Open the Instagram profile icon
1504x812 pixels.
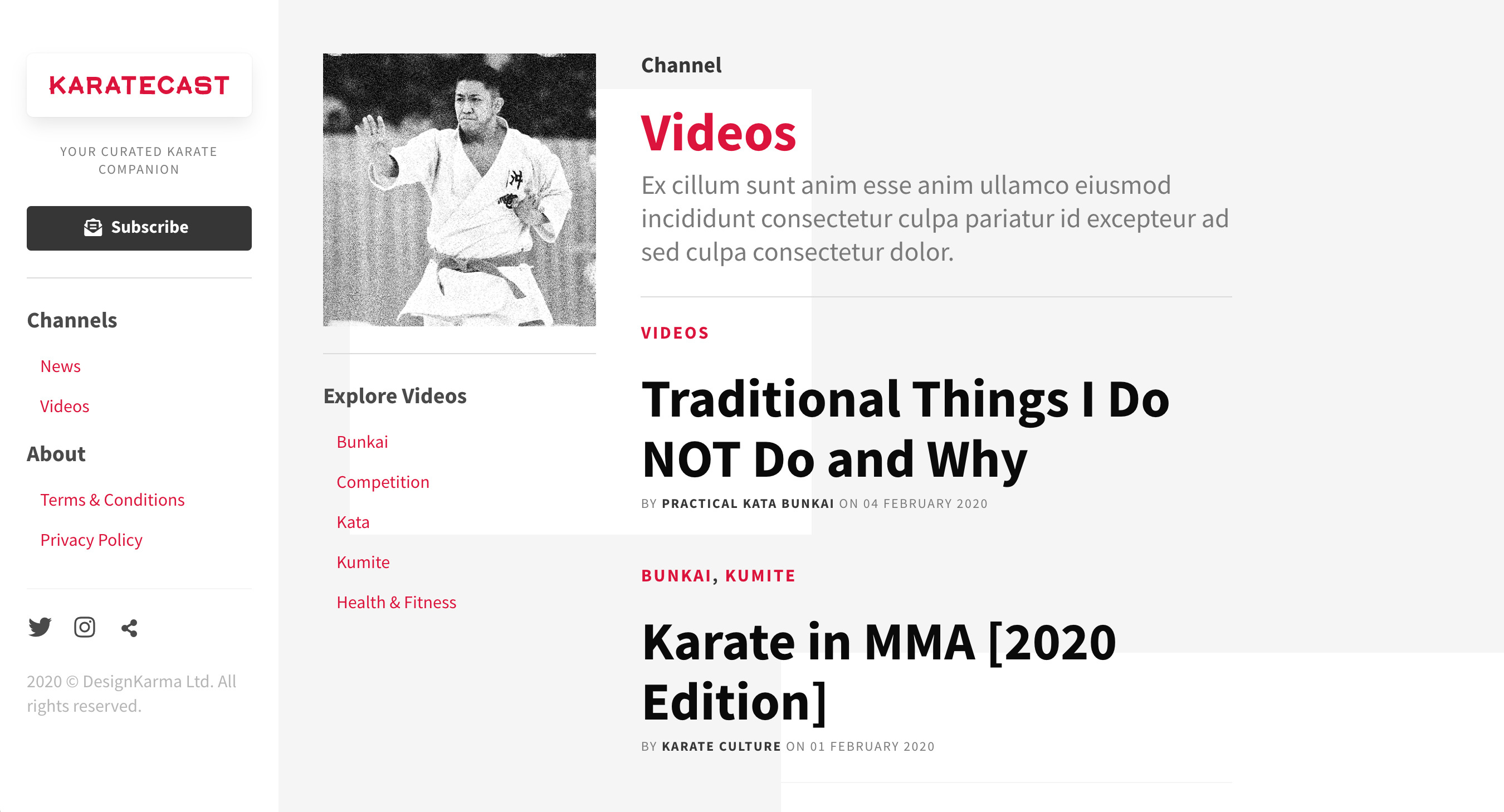(85, 628)
